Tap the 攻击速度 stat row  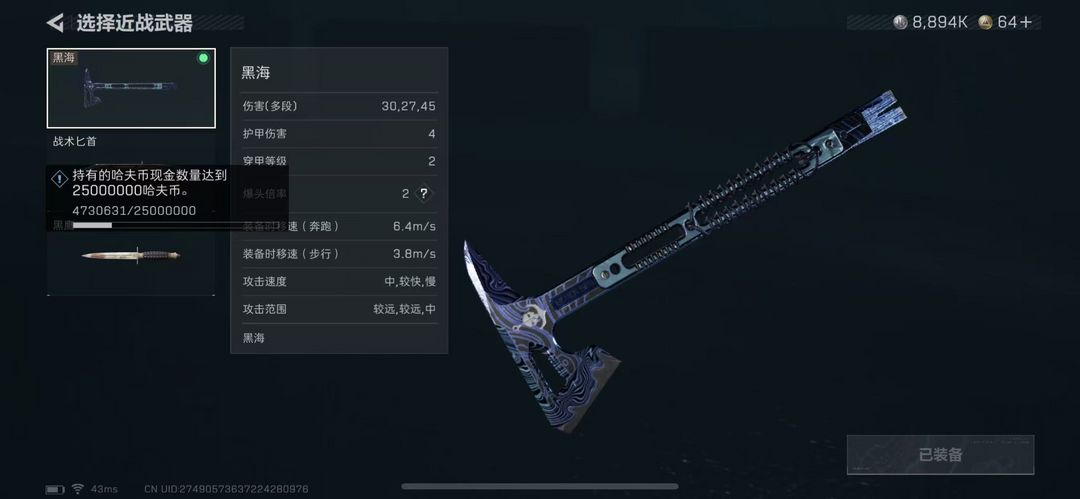click(339, 281)
